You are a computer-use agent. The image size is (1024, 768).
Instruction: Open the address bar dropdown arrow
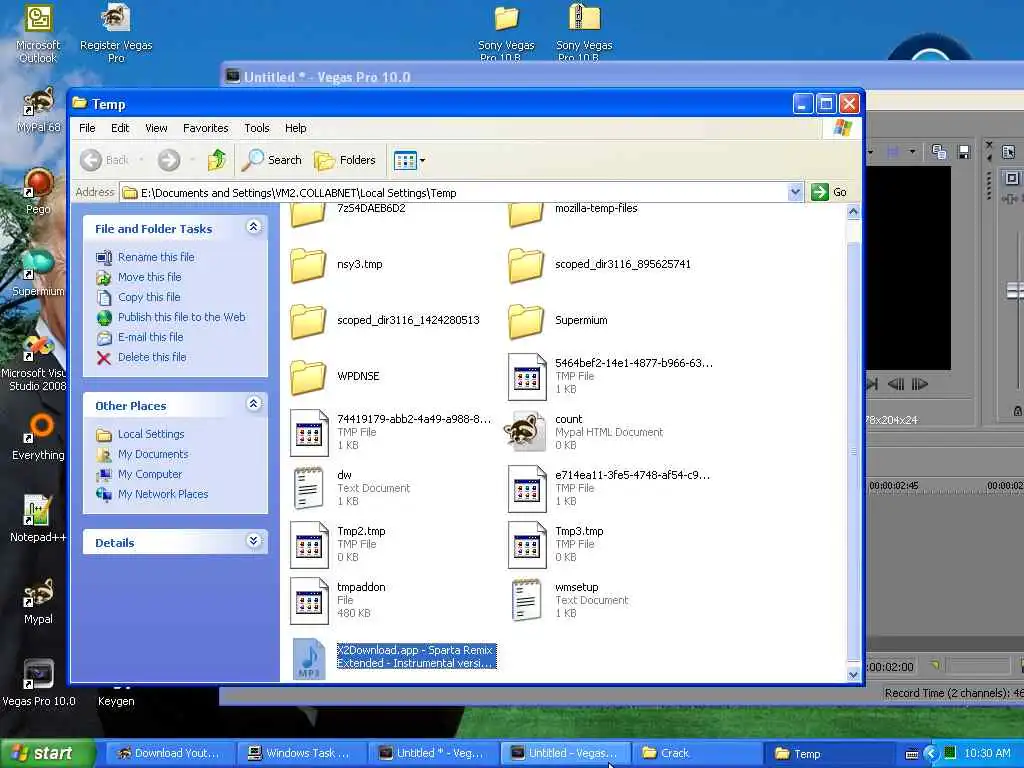[x=795, y=192]
